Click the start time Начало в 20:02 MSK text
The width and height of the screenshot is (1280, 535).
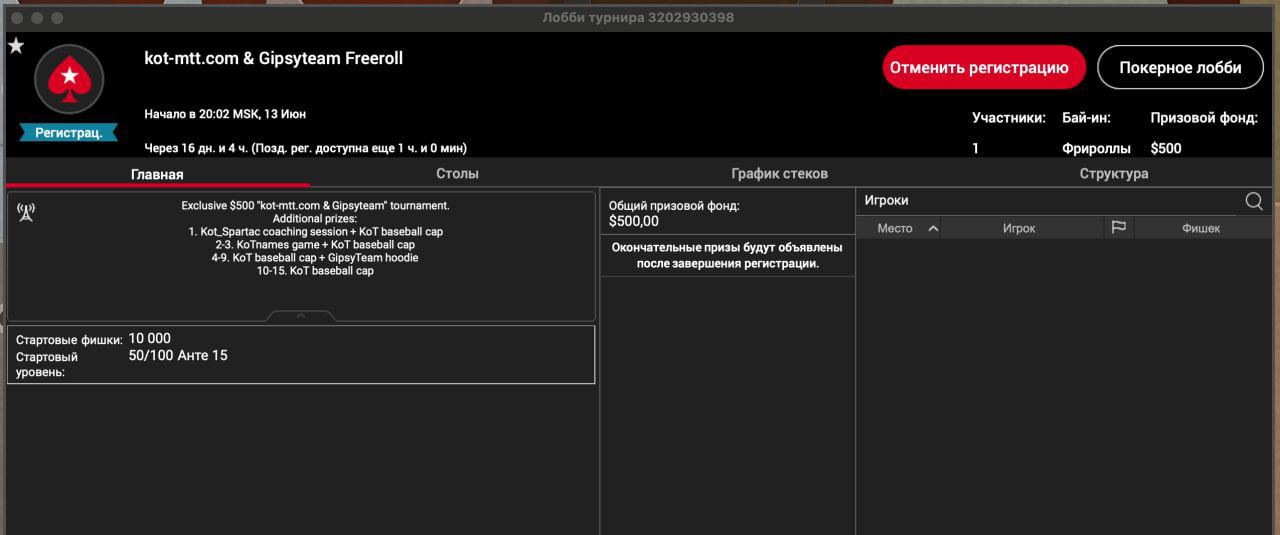click(x=225, y=114)
